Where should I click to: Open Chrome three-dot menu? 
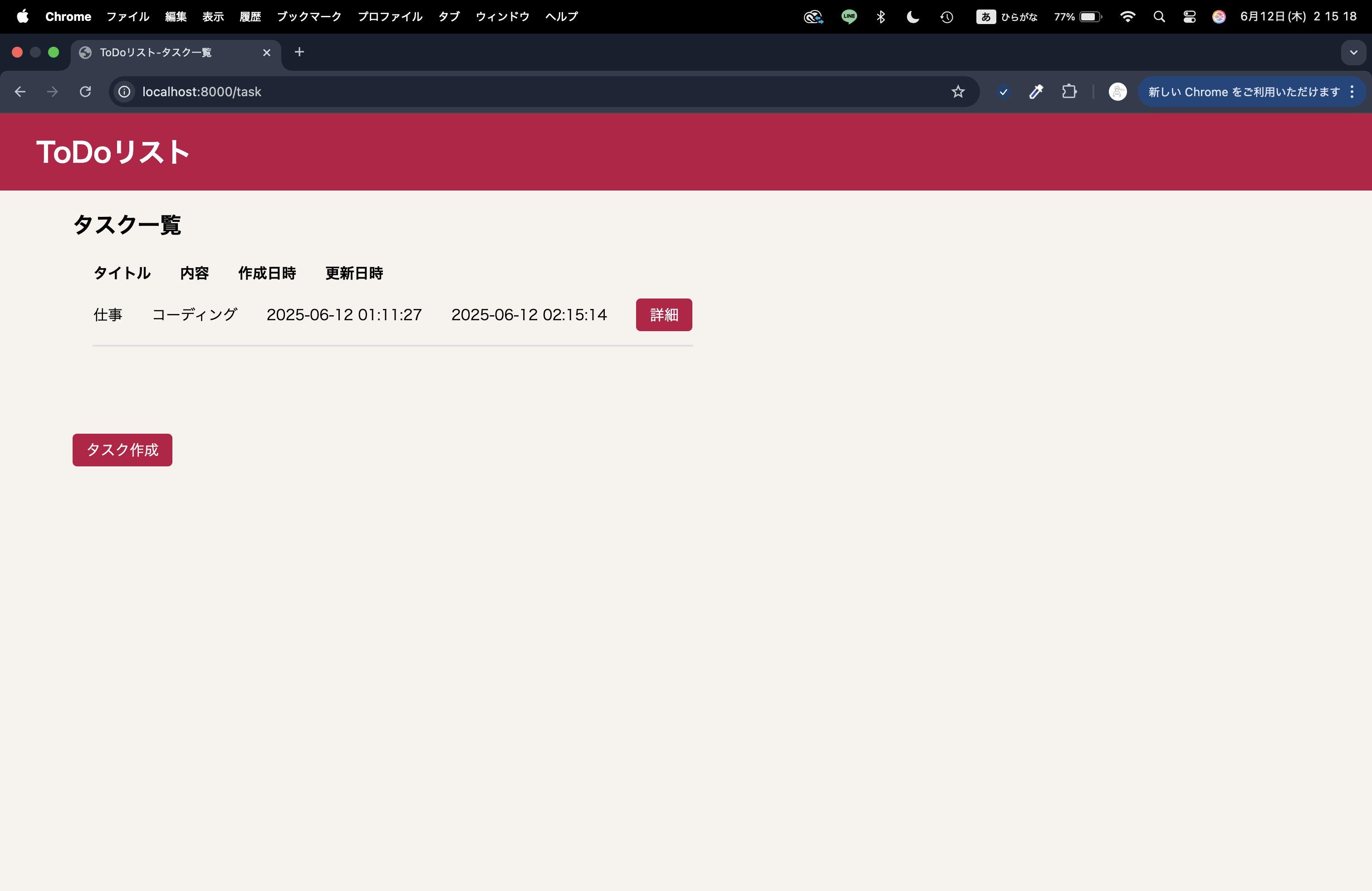tap(1352, 92)
